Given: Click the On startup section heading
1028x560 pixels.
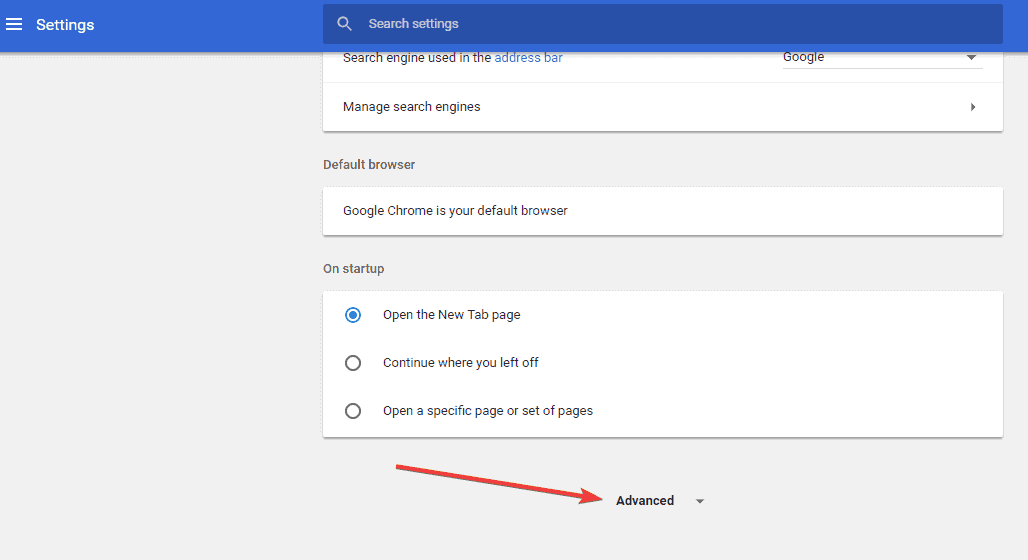Looking at the screenshot, I should coord(353,269).
